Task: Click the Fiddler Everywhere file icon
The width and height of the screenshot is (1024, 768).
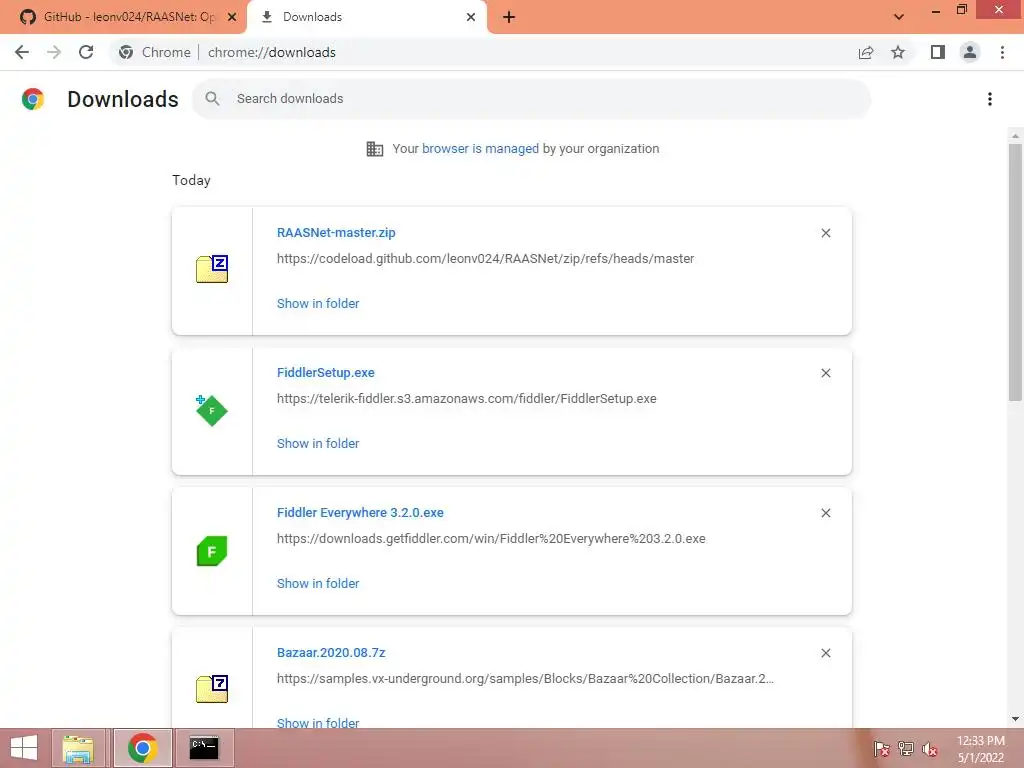Action: [212, 551]
